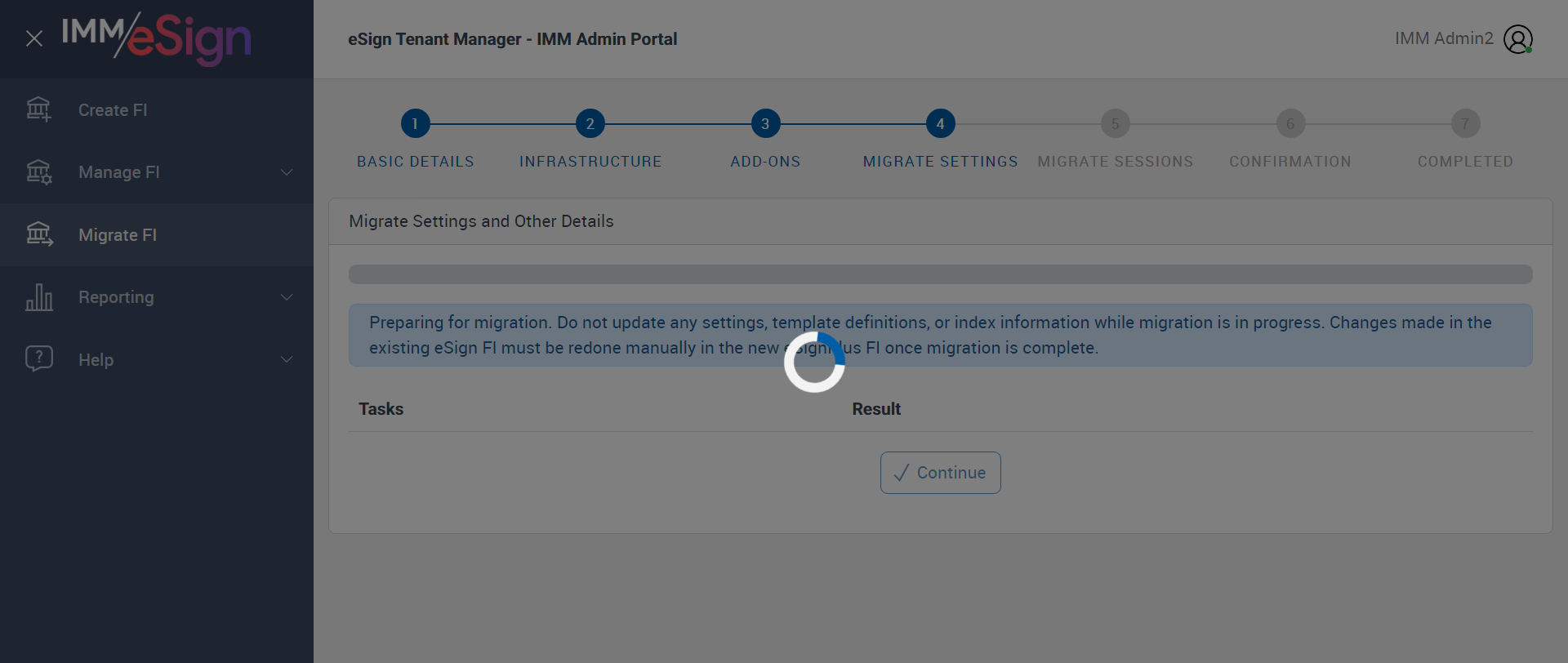Click the Result column header
This screenshot has height=663, width=1568.
876,409
